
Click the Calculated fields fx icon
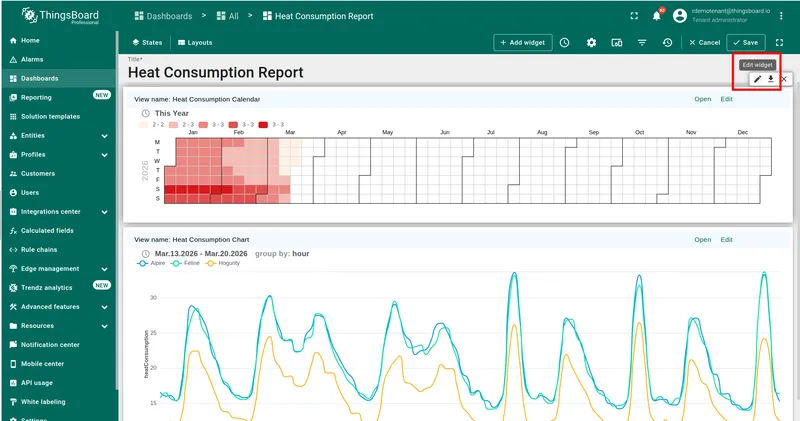13,231
